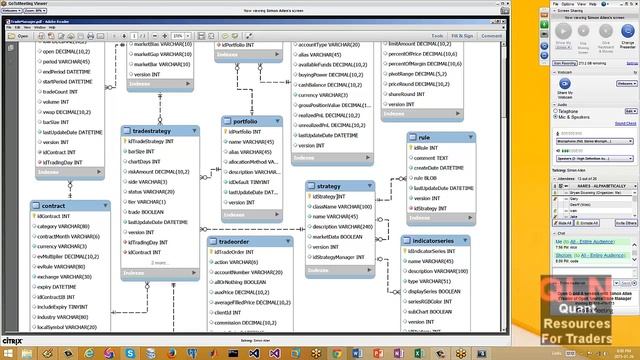640x360 pixels.
Task: Open the Fill & Sign pane
Action: pos(462,36)
